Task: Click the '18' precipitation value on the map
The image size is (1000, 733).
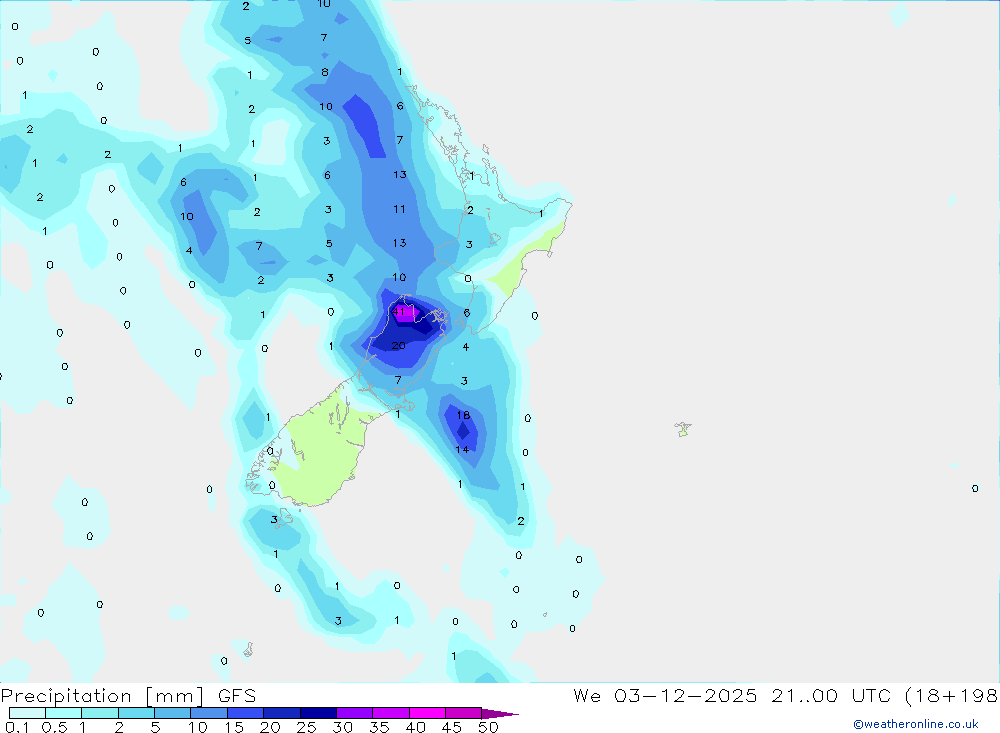Action: (x=463, y=415)
